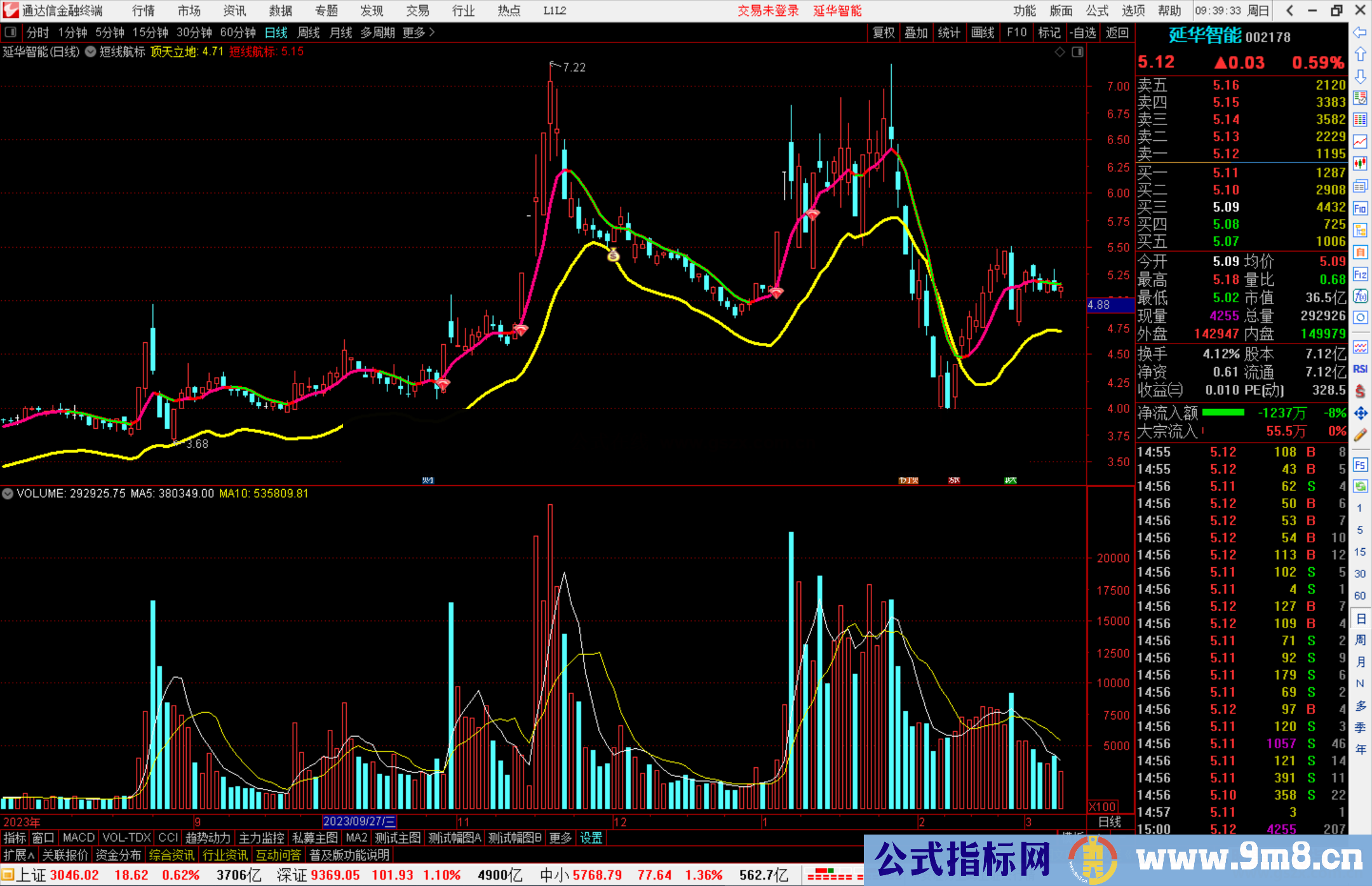Open the VOLUME indicator dropdown arrow

coord(8,493)
